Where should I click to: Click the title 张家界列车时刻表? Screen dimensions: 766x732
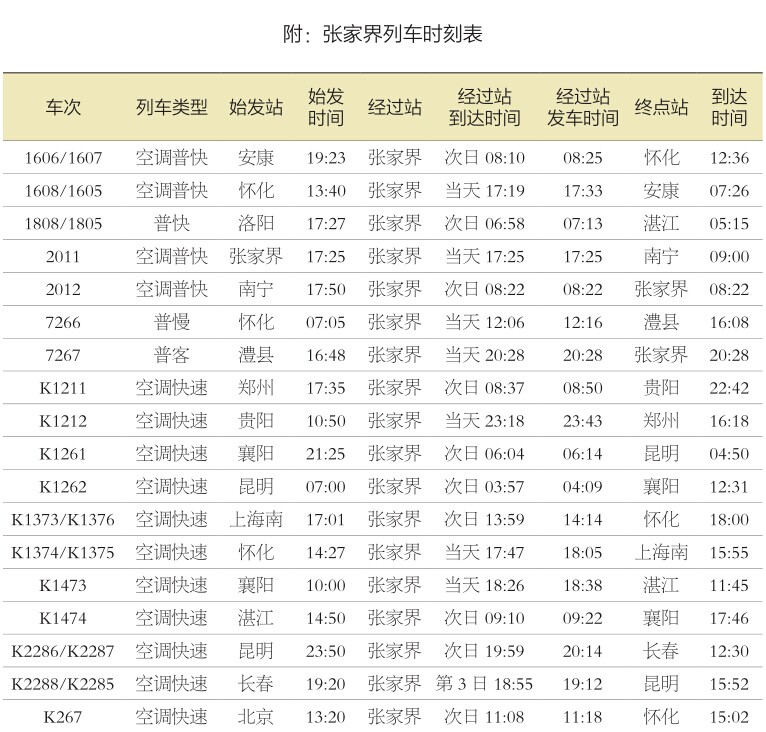(383, 35)
